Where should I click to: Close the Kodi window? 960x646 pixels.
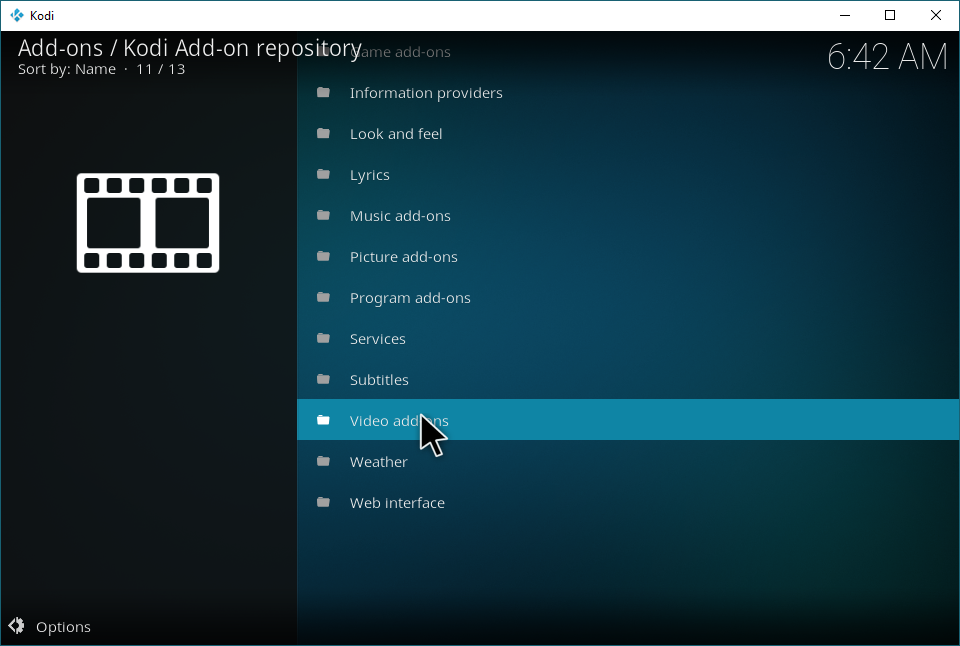point(936,15)
